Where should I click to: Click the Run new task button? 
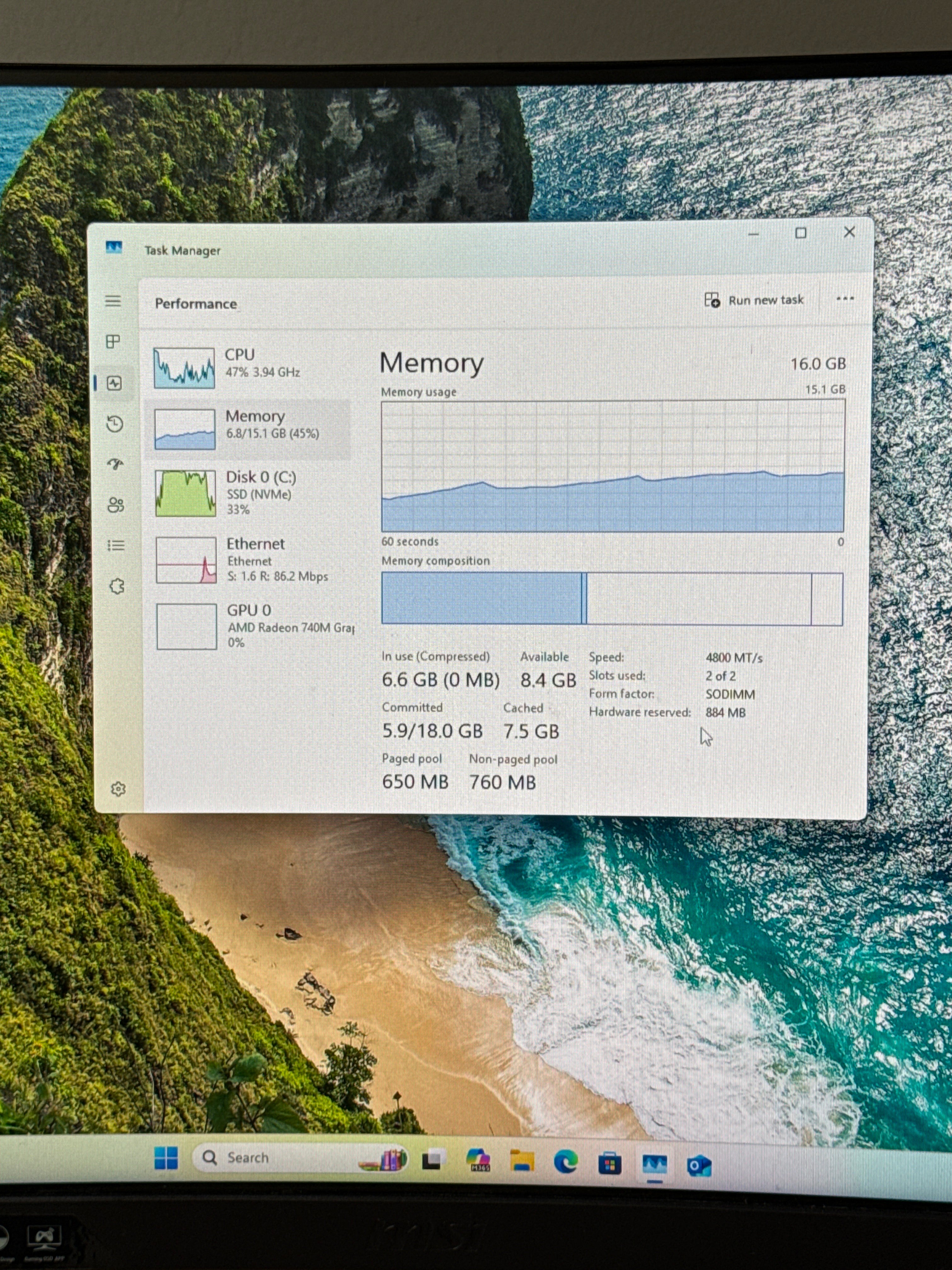pos(754,300)
